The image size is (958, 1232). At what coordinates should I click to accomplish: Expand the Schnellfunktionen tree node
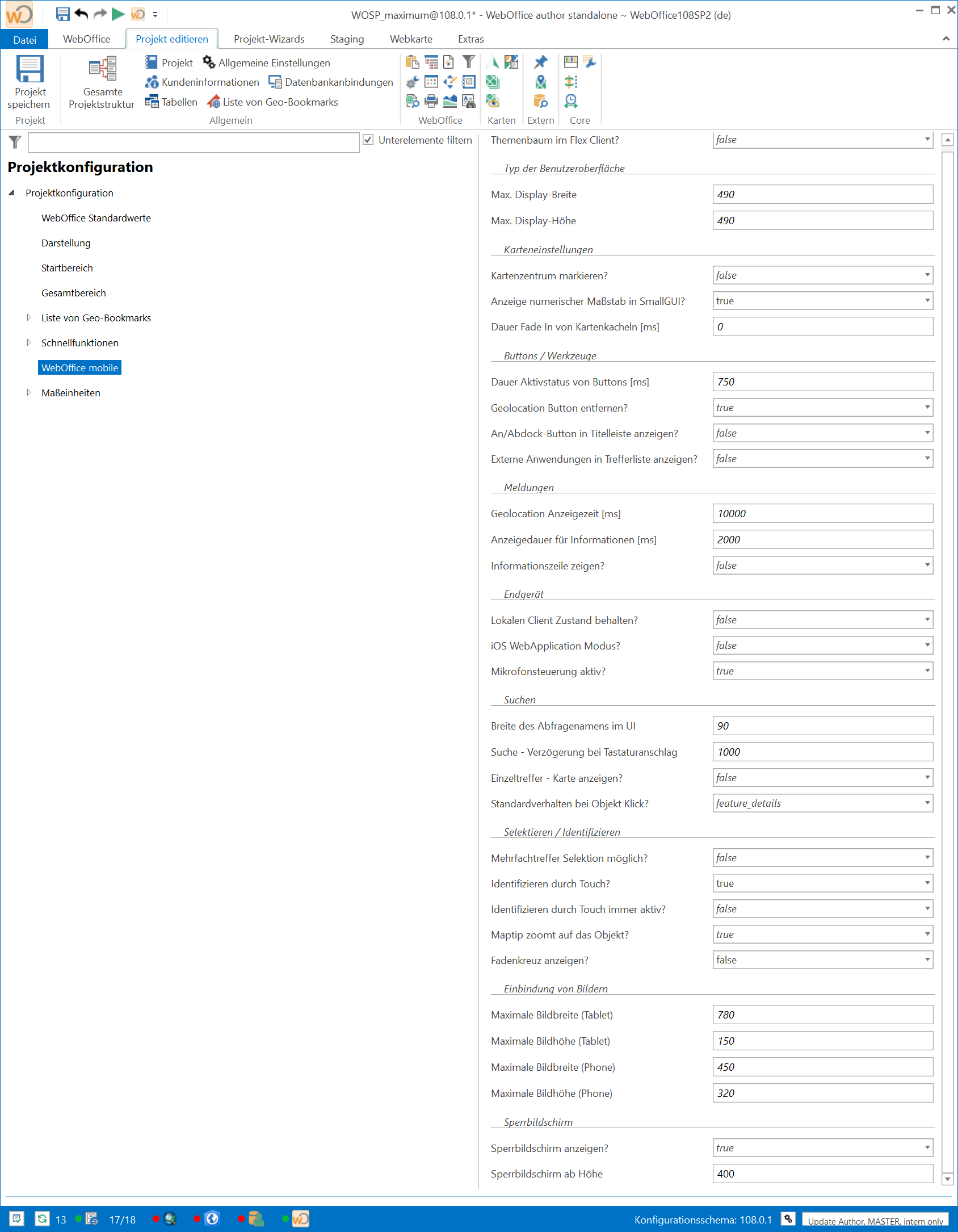point(28,342)
